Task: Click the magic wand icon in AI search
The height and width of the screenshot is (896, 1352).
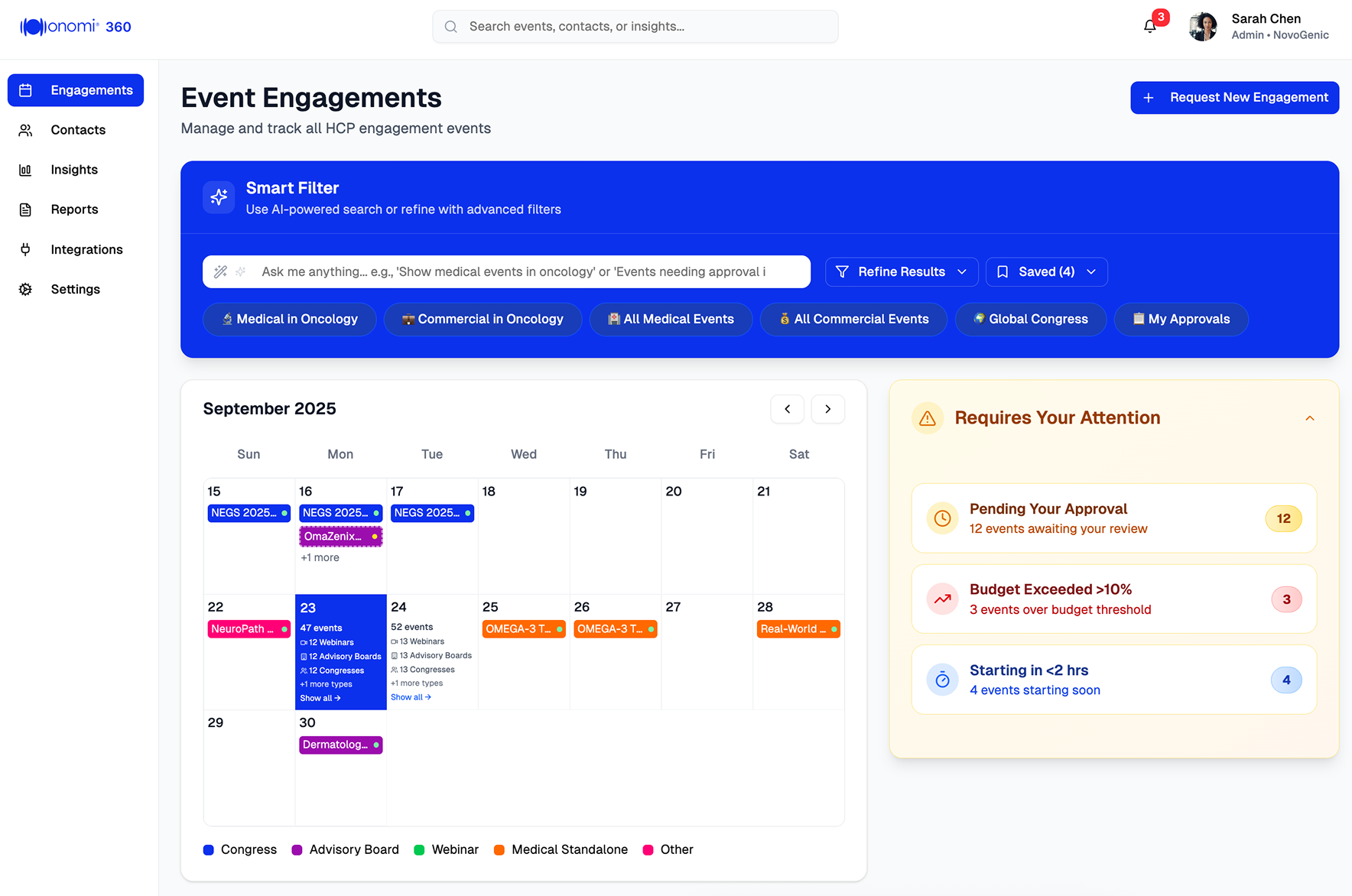Action: pos(220,271)
